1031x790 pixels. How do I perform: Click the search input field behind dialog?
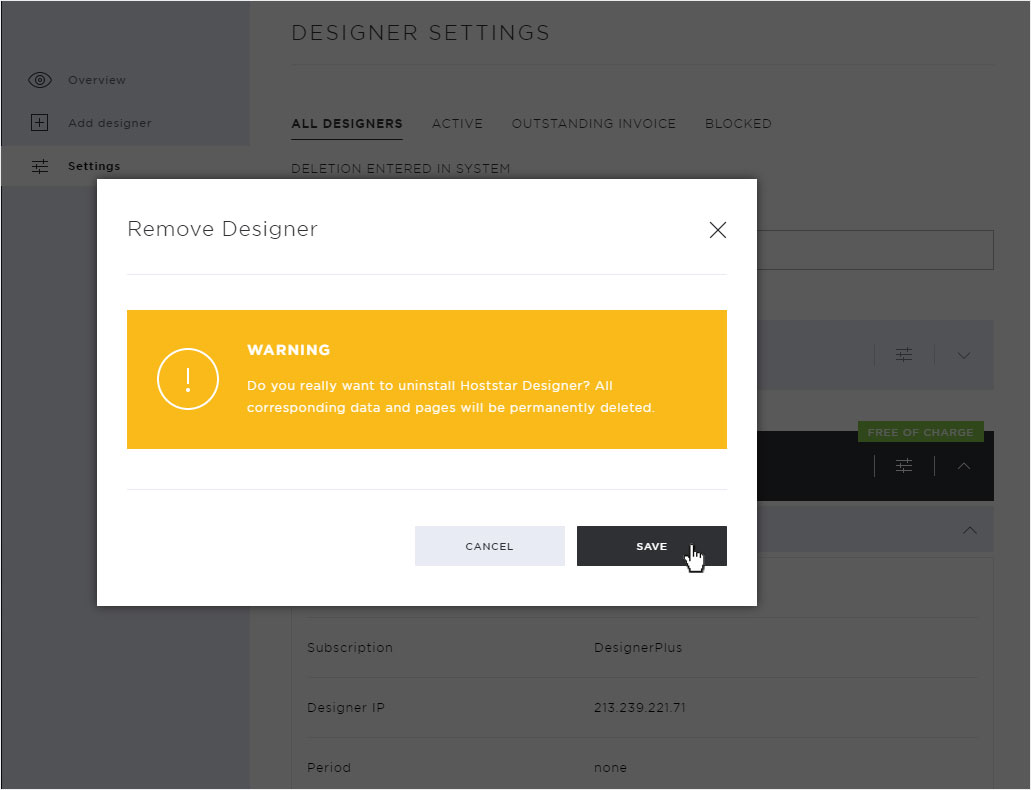coord(875,250)
